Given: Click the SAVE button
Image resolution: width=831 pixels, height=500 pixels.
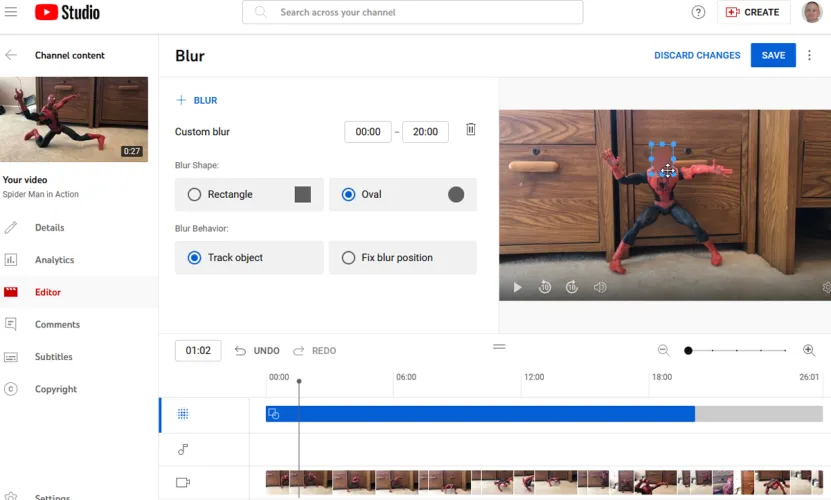Looking at the screenshot, I should pos(773,56).
